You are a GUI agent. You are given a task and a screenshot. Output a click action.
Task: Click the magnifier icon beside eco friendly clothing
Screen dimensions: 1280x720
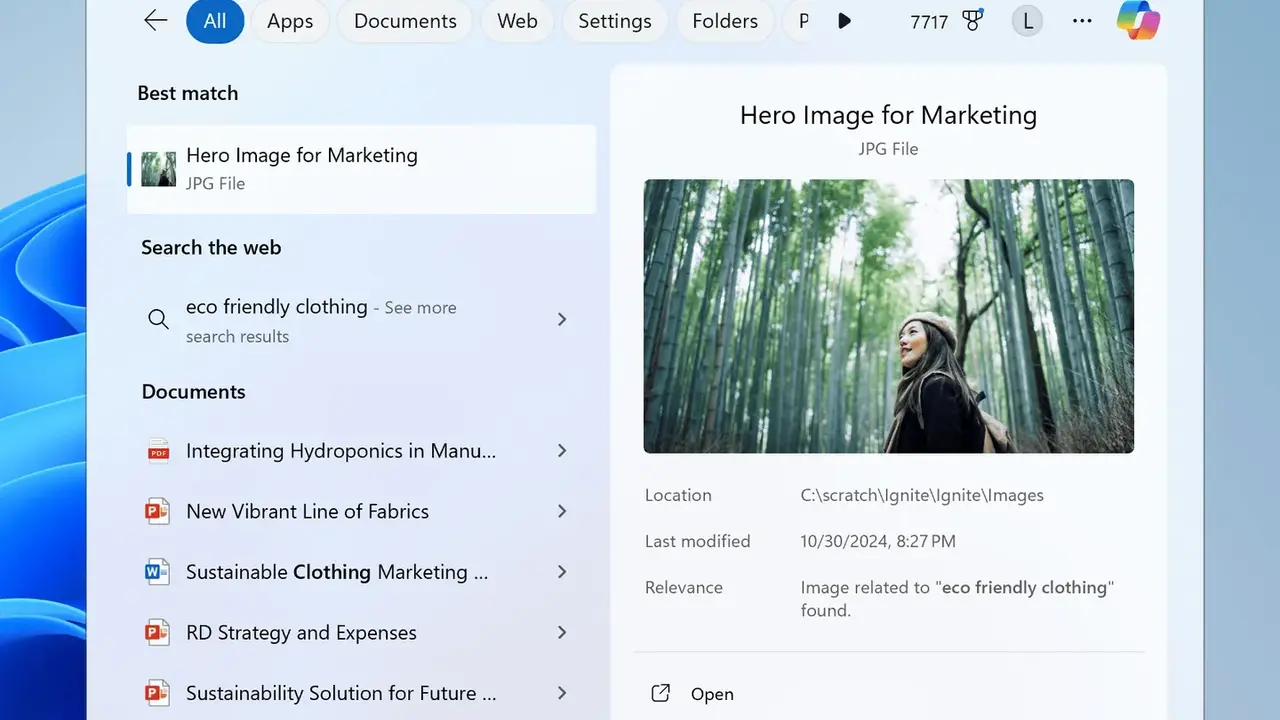click(x=158, y=320)
